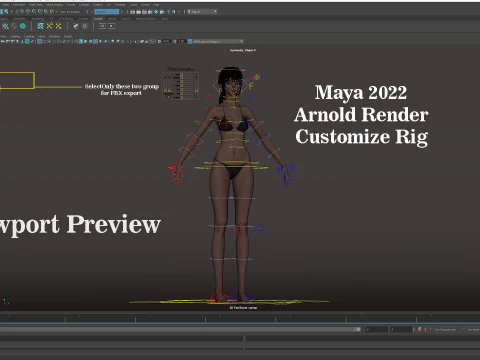Select the blue hand rig control

pos(286,173)
